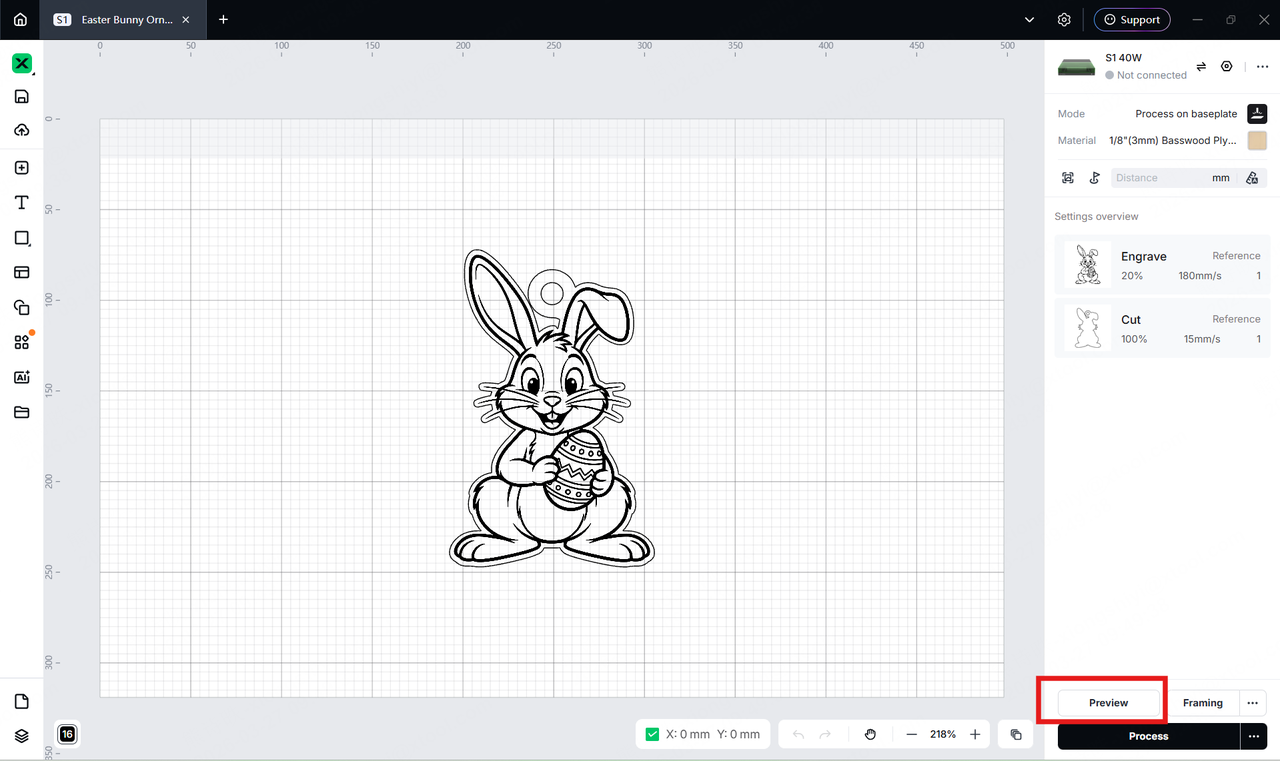Click the Preview button
The height and width of the screenshot is (761, 1280).
click(1108, 703)
